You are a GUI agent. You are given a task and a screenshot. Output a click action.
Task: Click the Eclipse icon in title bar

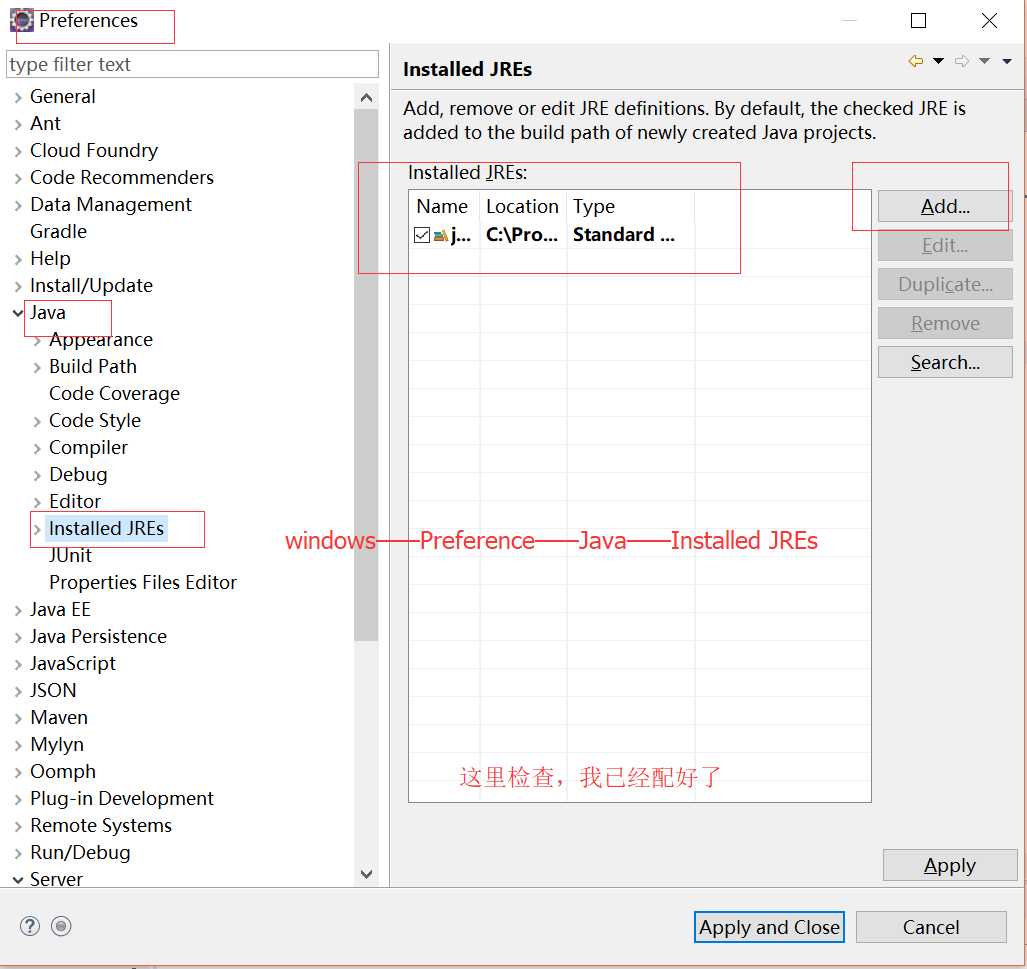pos(22,20)
